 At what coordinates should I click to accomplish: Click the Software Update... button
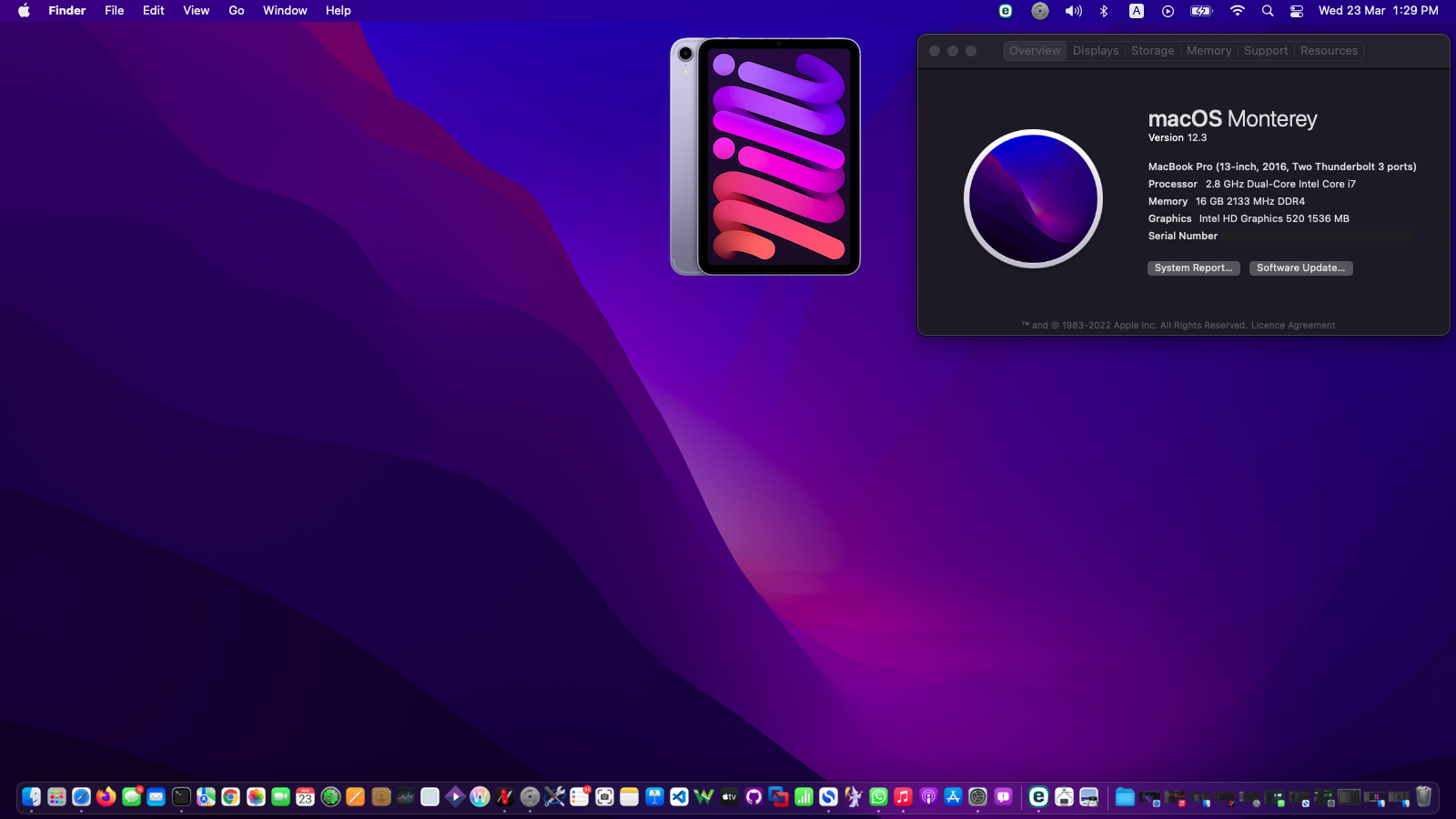(1300, 268)
